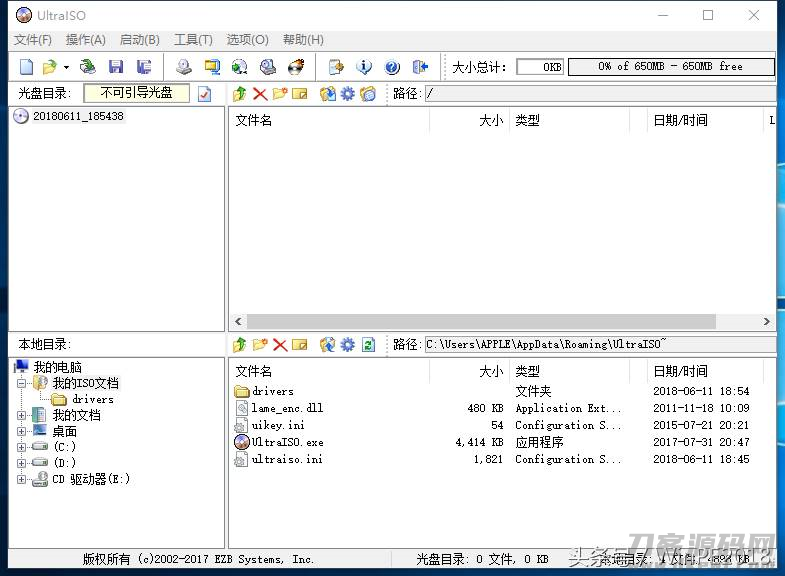Click the disc file list horizontal scrollbar
Image resolution: width=785 pixels, height=576 pixels.
pos(481,321)
